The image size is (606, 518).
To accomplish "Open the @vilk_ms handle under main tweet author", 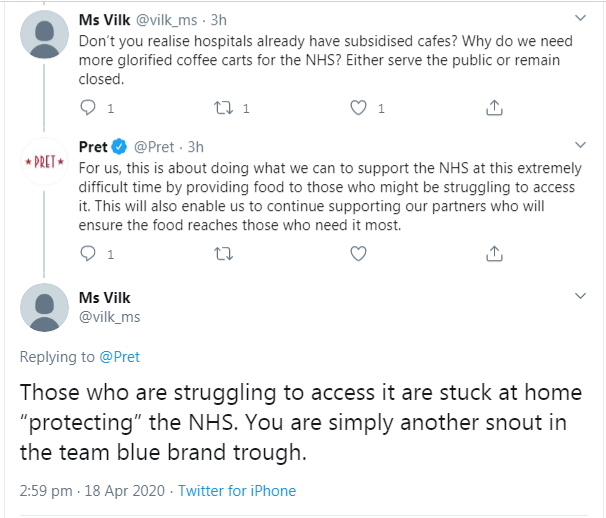I will [x=109, y=317].
